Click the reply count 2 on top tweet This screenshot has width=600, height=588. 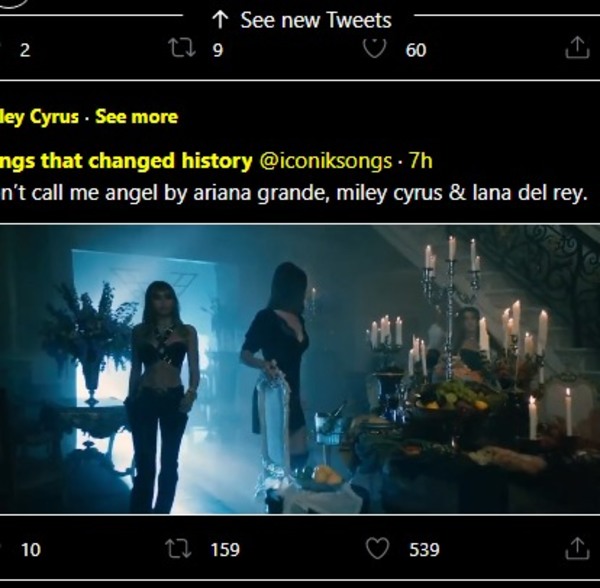tap(25, 49)
